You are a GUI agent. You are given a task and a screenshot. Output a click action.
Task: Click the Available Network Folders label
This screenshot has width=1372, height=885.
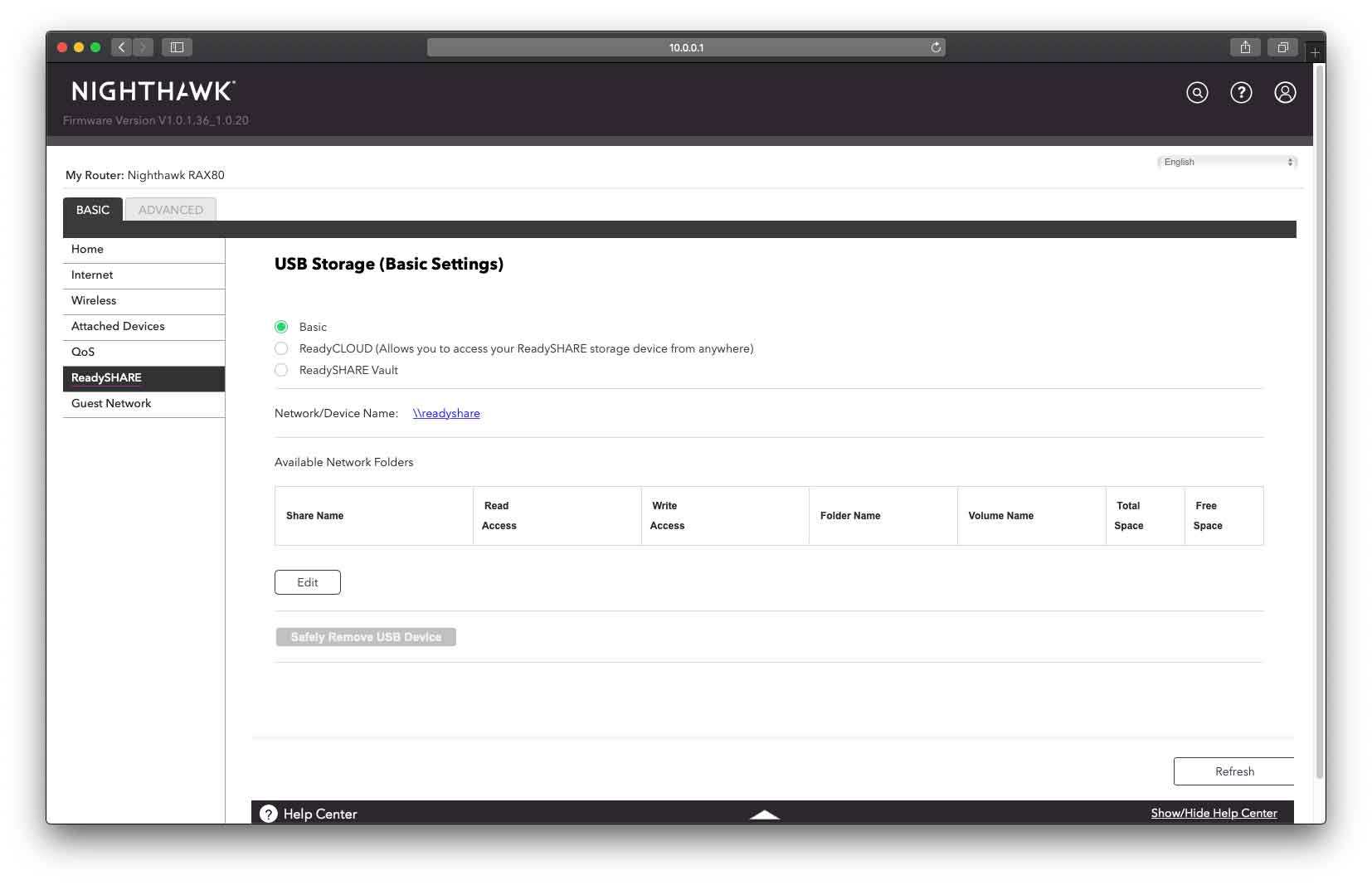(343, 462)
